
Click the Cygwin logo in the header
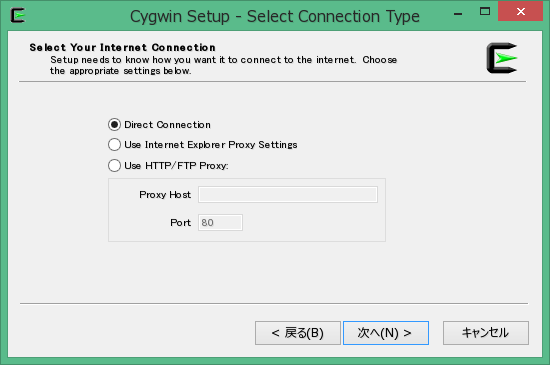[x=502, y=58]
